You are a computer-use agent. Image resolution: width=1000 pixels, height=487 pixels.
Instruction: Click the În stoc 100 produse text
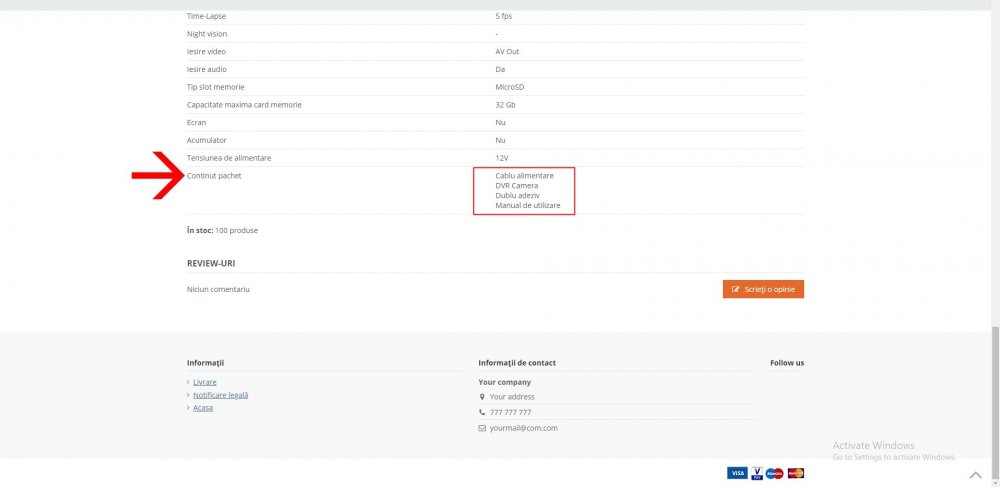click(x=223, y=230)
